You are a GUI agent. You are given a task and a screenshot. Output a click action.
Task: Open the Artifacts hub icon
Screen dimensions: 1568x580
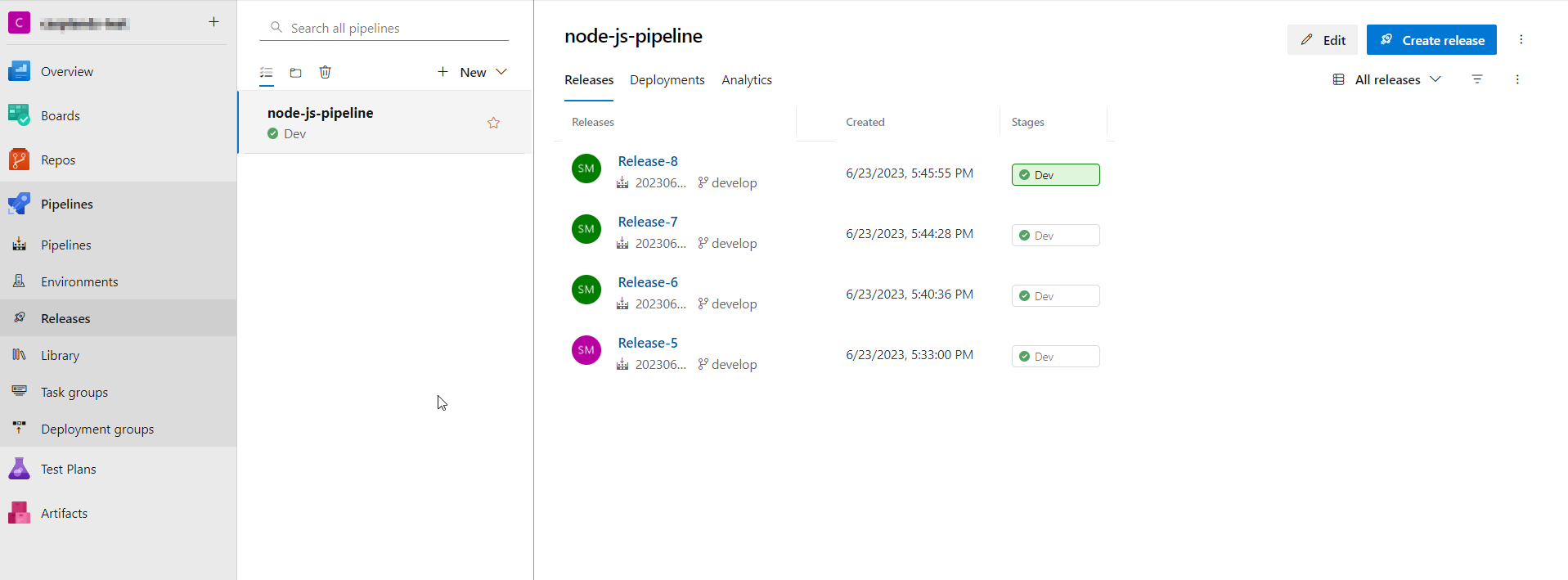coord(19,513)
